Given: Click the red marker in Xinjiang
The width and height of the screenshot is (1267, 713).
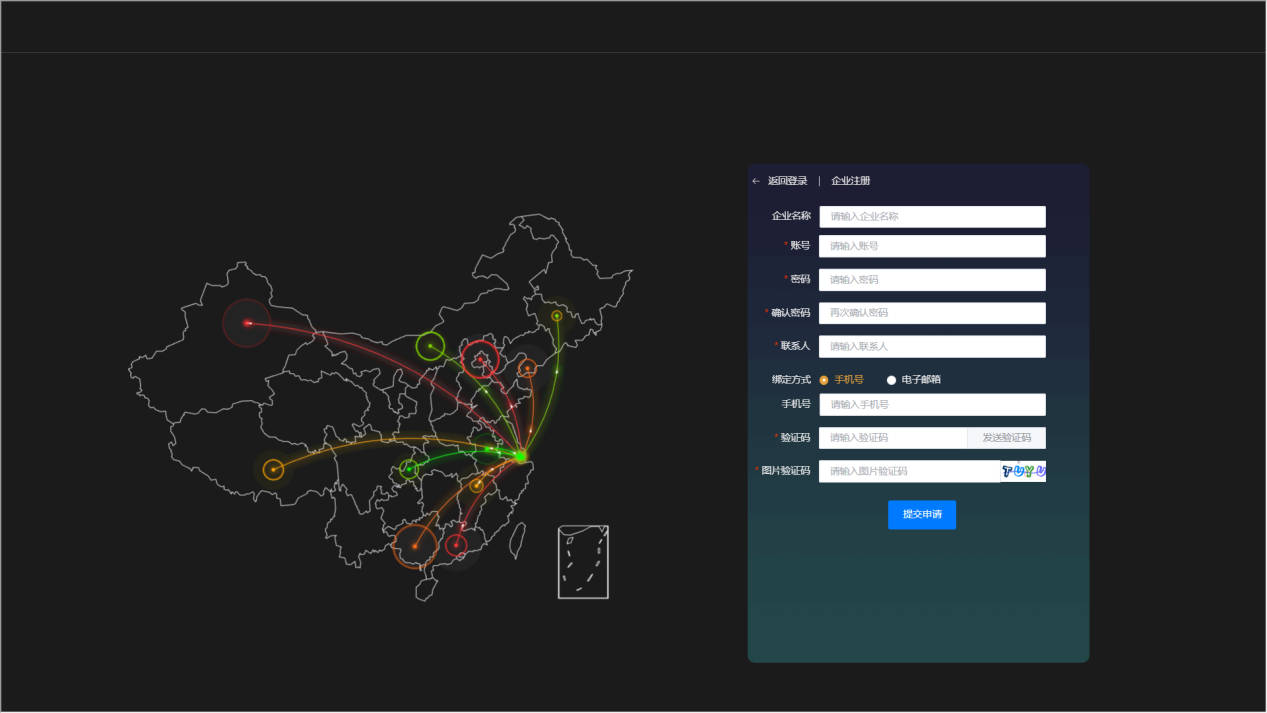Looking at the screenshot, I should tap(246, 323).
